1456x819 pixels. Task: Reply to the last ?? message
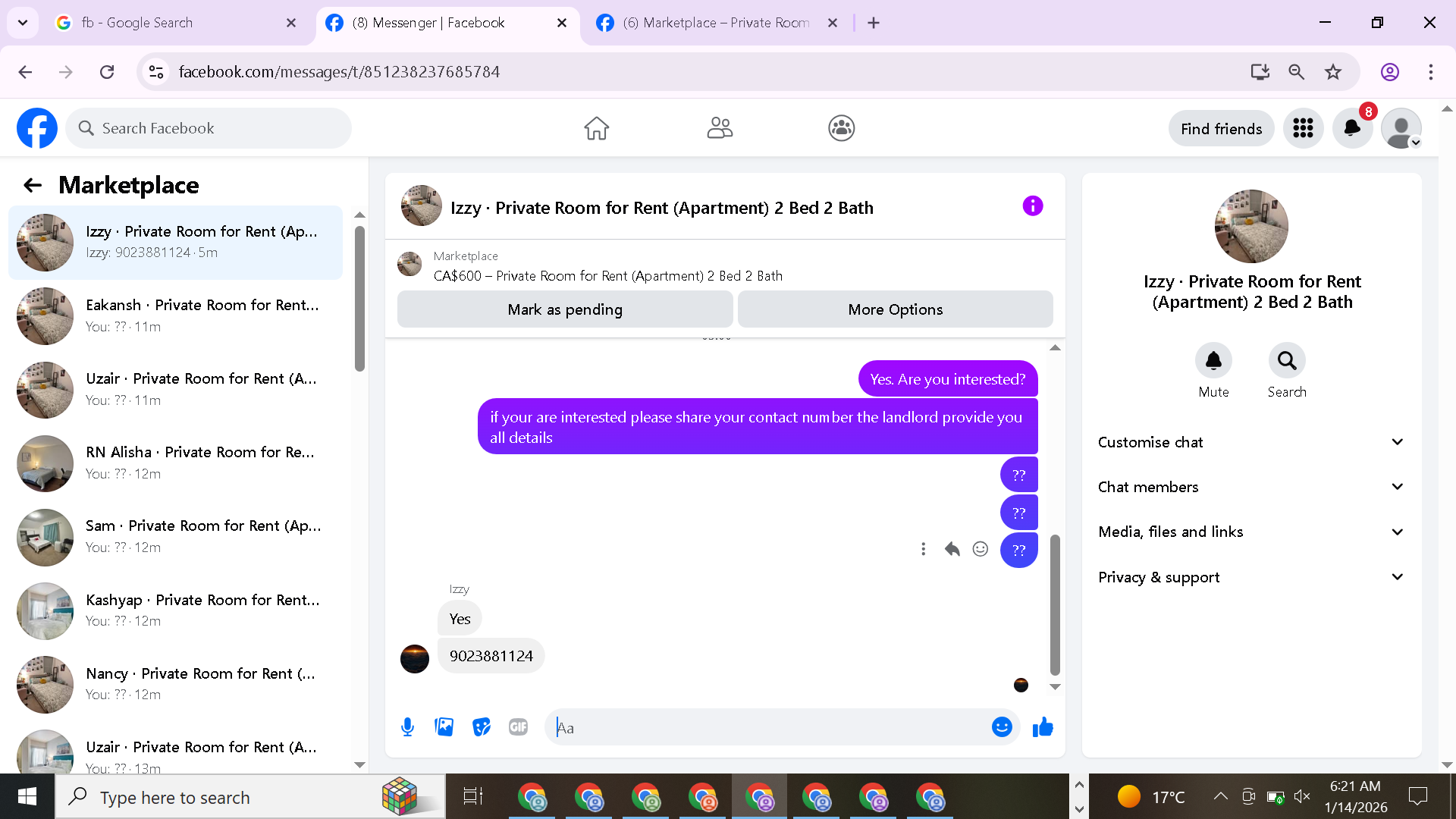click(x=952, y=549)
